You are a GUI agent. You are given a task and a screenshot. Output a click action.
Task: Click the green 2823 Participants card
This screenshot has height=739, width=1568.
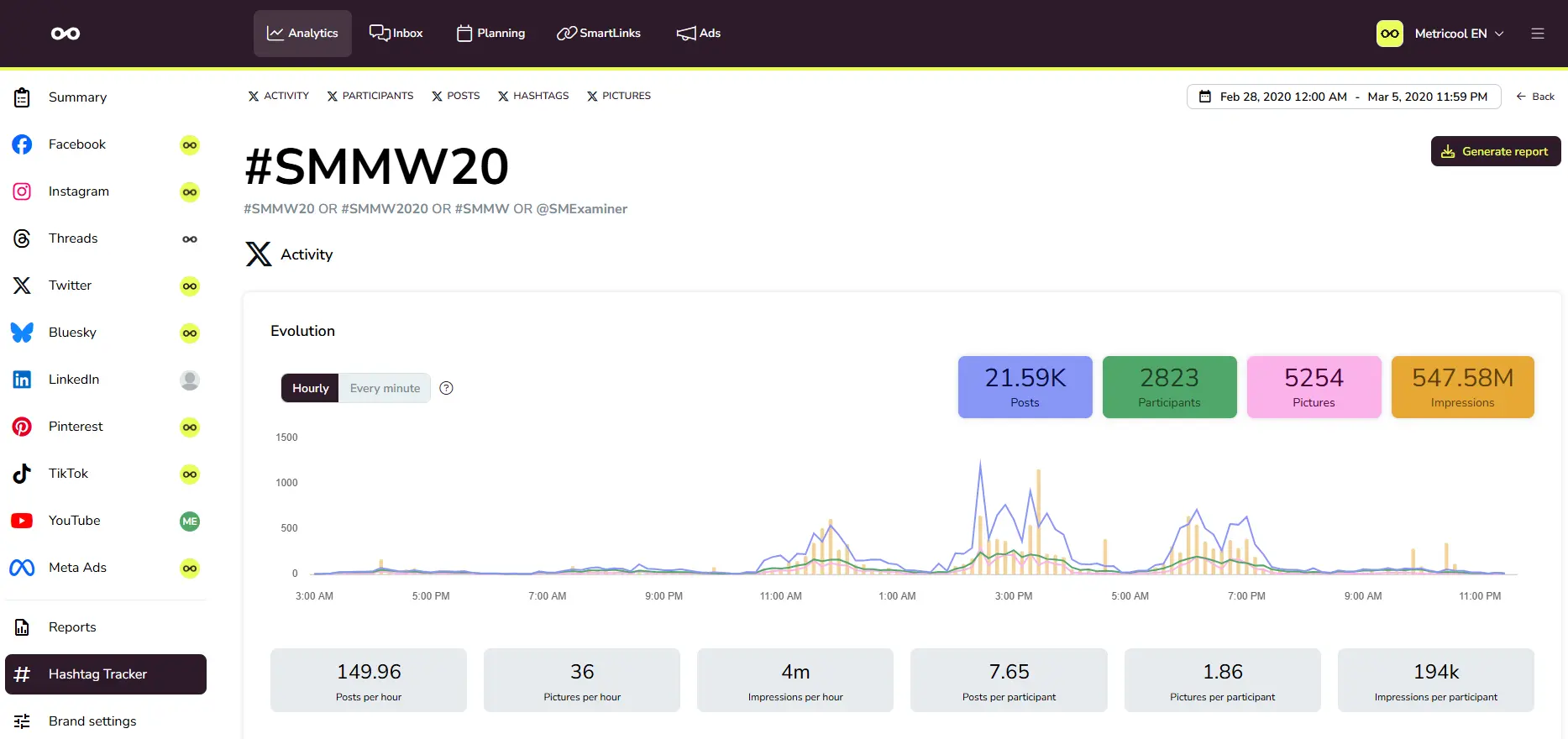point(1170,387)
